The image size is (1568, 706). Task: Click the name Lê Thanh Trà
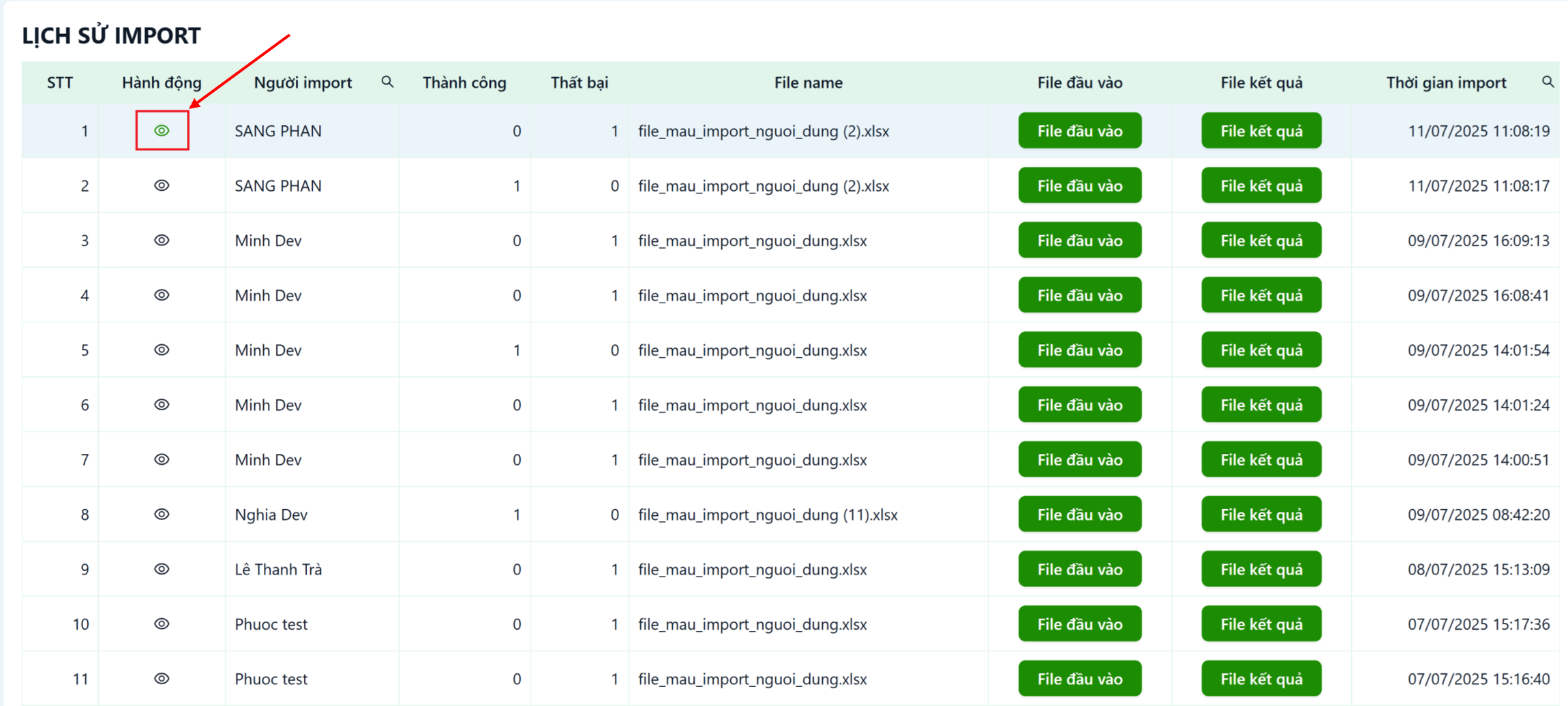tap(278, 569)
